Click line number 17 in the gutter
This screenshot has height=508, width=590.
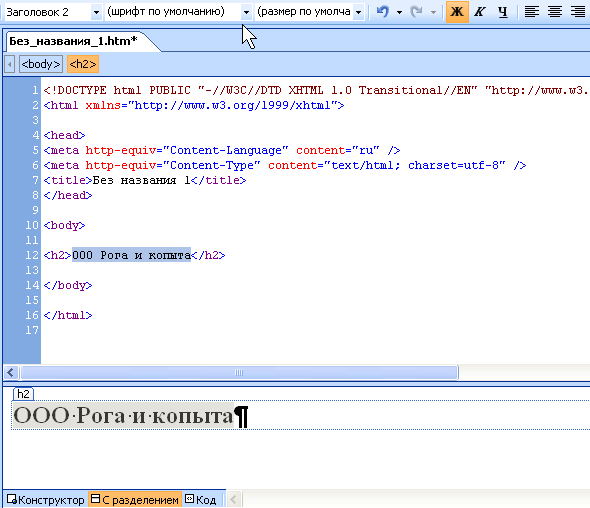point(32,330)
